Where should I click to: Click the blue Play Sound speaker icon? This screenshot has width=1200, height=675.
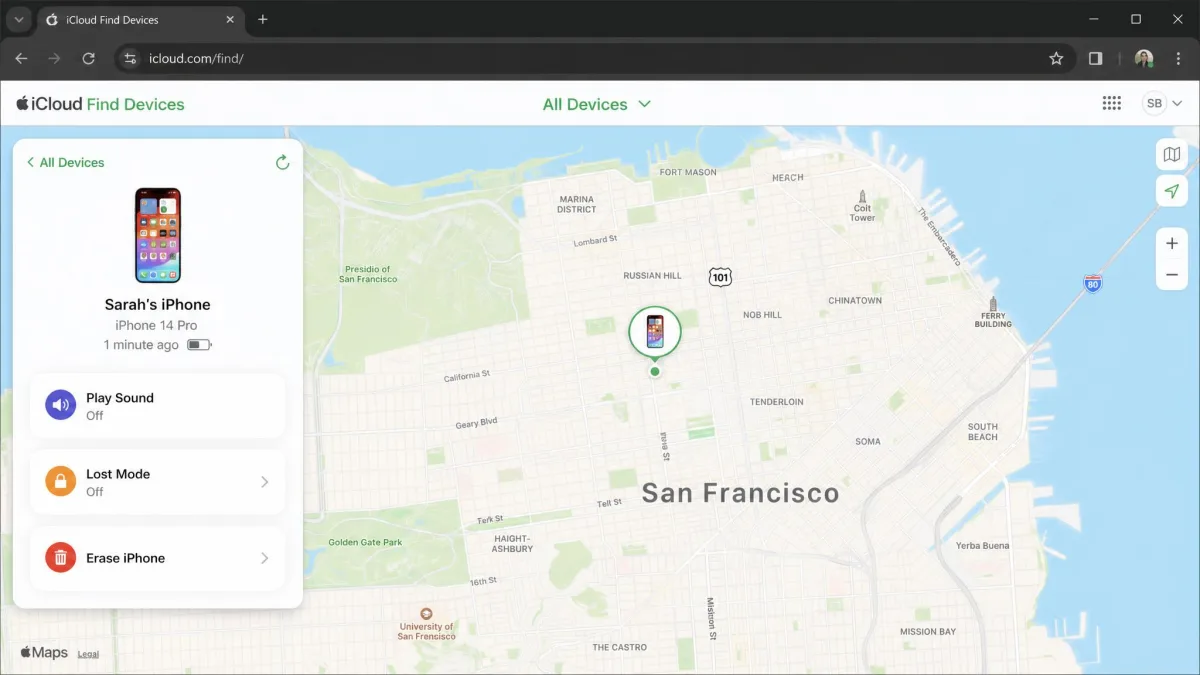point(61,405)
